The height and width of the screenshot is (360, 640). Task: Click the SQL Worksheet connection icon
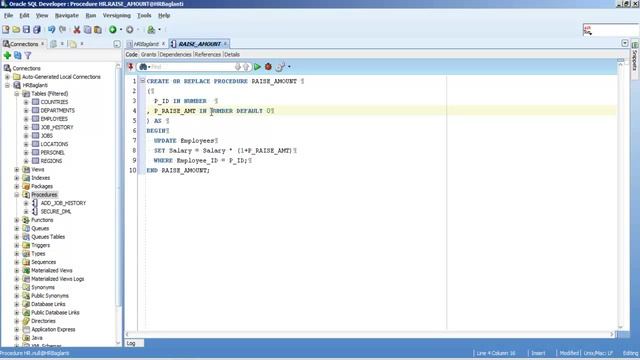coord(151,29)
